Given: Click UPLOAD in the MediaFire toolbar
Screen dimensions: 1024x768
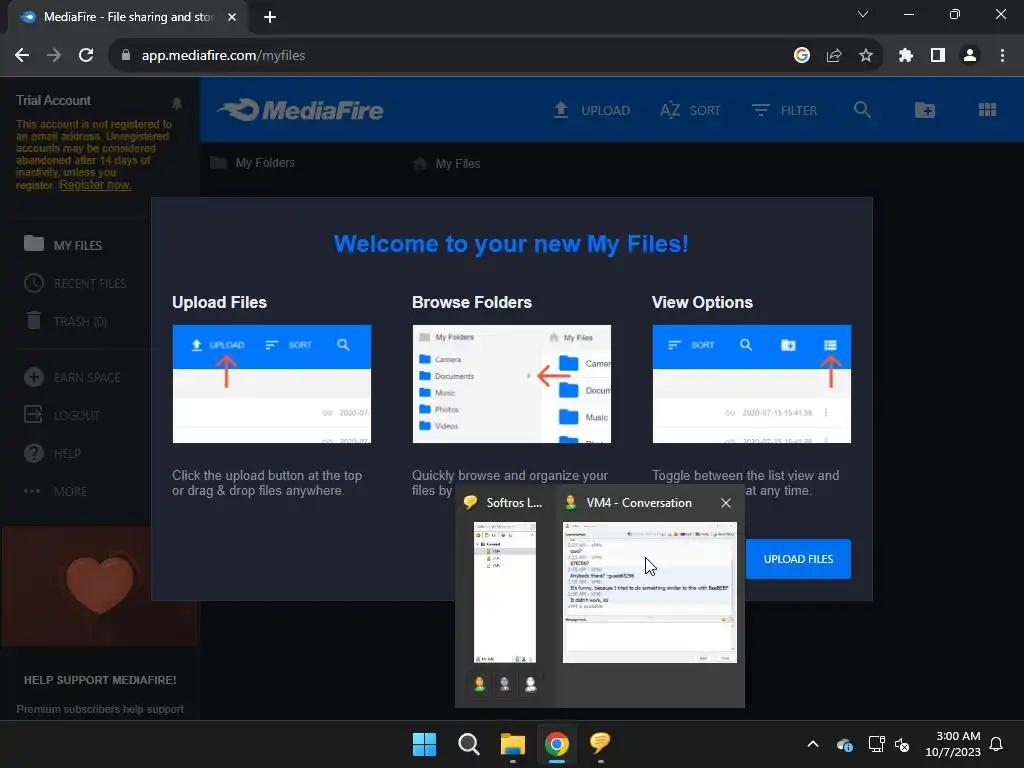Looking at the screenshot, I should pyautogui.click(x=592, y=110).
